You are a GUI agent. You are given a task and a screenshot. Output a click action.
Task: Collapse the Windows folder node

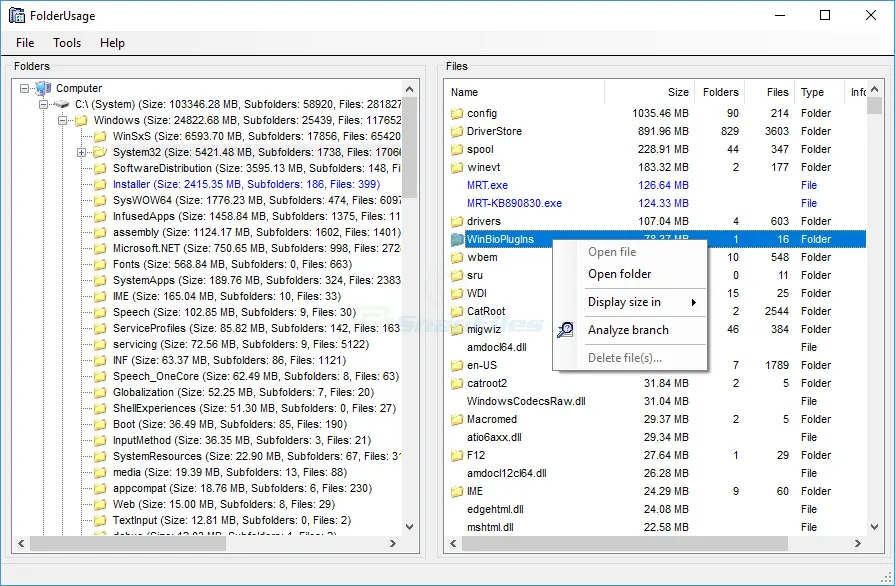coord(62,120)
